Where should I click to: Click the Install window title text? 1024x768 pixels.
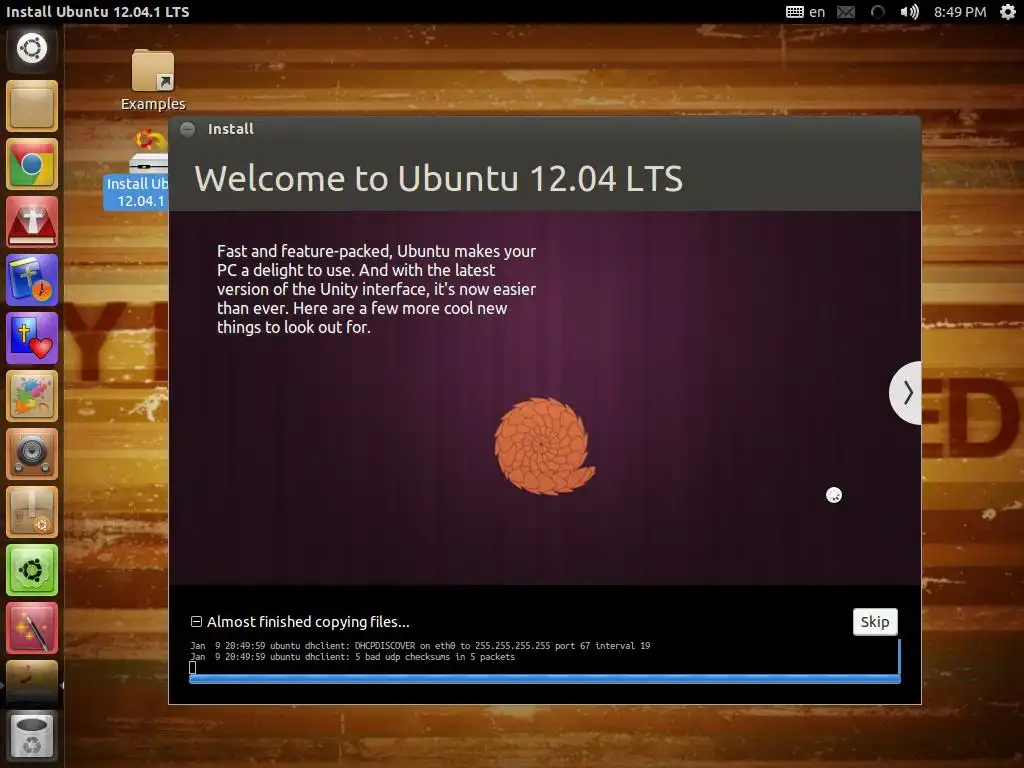pos(231,129)
